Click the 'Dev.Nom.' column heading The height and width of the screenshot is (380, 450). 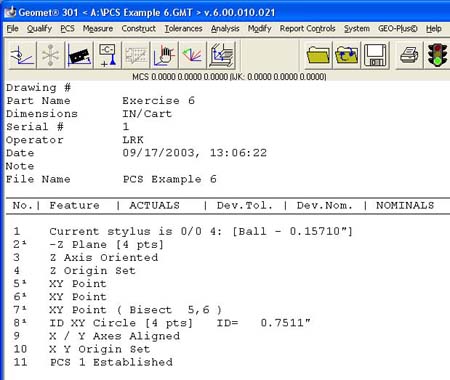(324, 205)
